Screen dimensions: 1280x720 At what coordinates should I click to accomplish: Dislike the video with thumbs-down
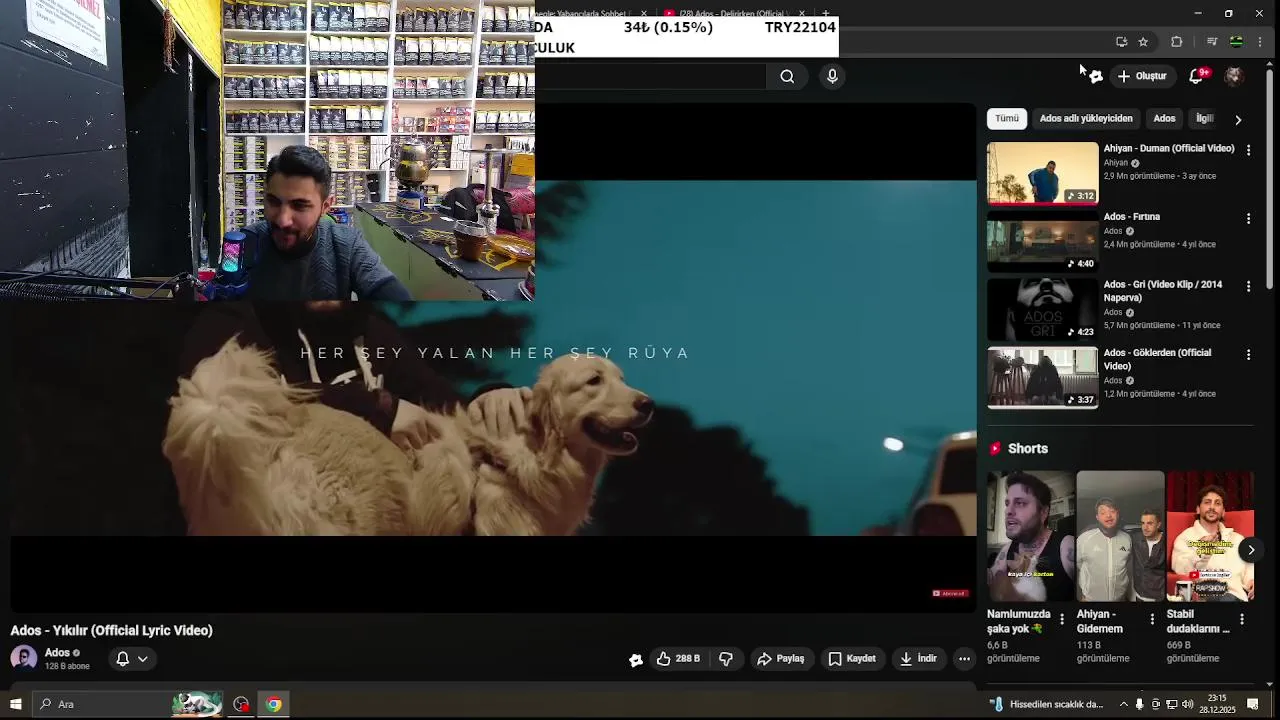(726, 659)
